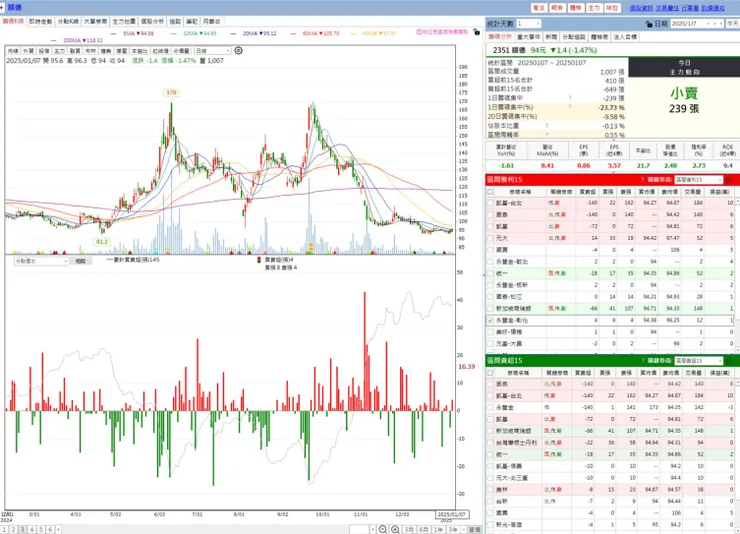Select chart layout page 2
This screenshot has width=740, height=534.
(13, 530)
